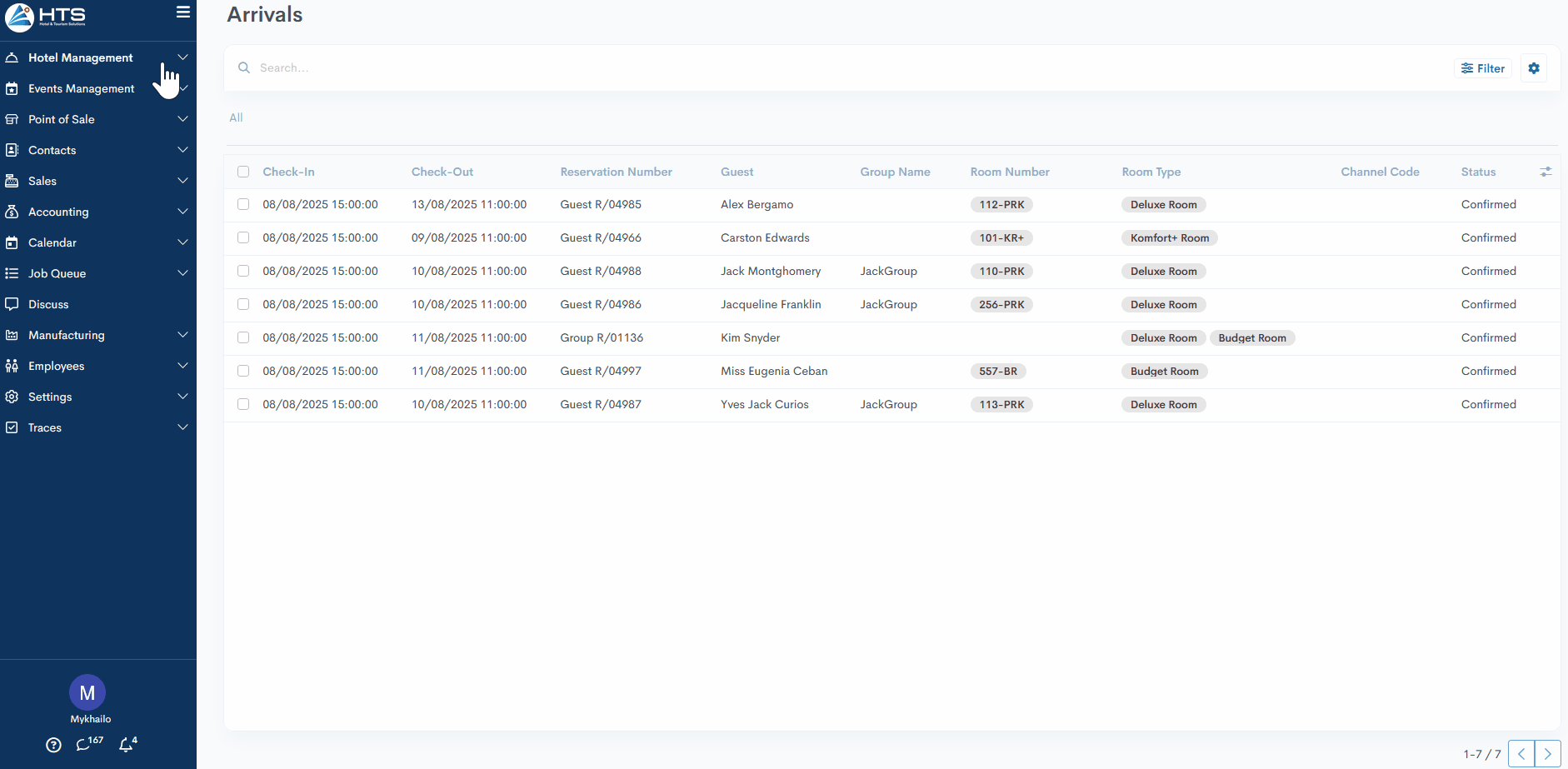The height and width of the screenshot is (769, 1568).
Task: Click the Mykhailo user avatar
Action: click(87, 693)
